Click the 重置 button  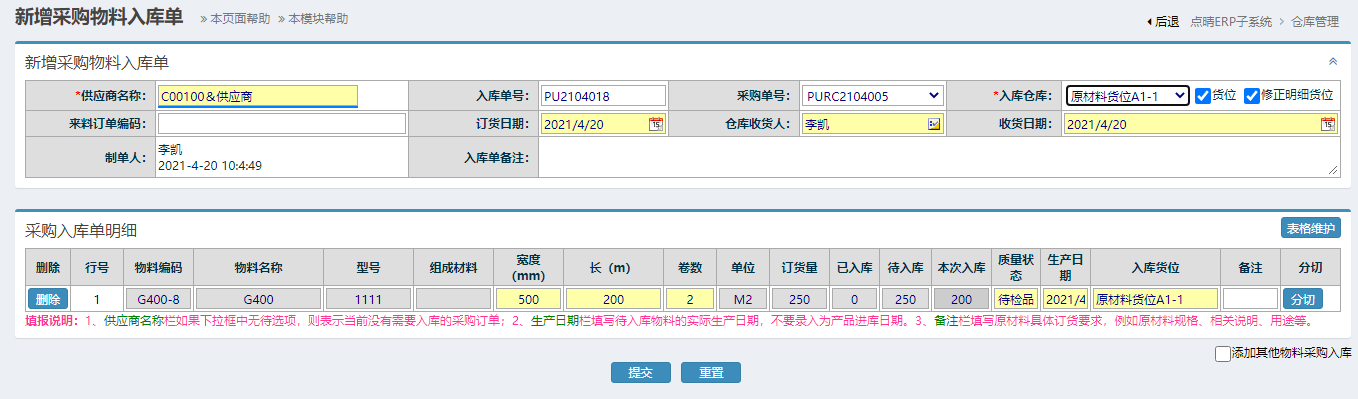click(711, 372)
